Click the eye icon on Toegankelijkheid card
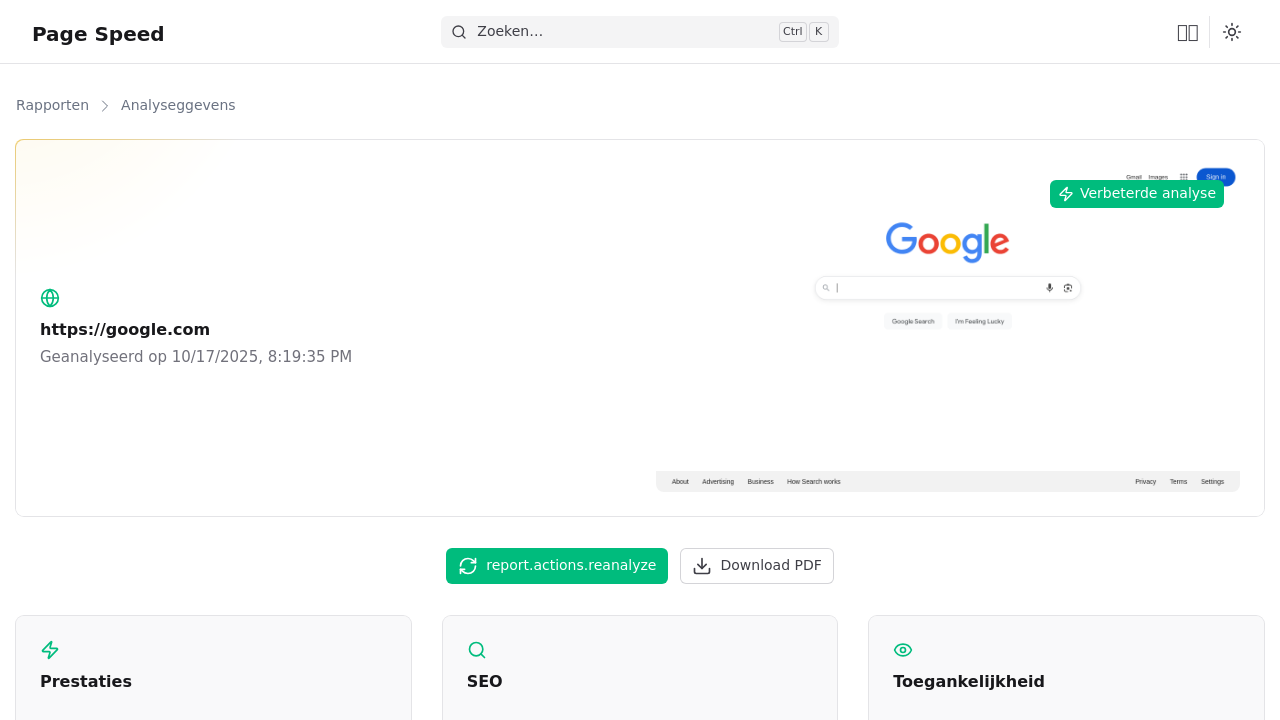 click(x=903, y=650)
